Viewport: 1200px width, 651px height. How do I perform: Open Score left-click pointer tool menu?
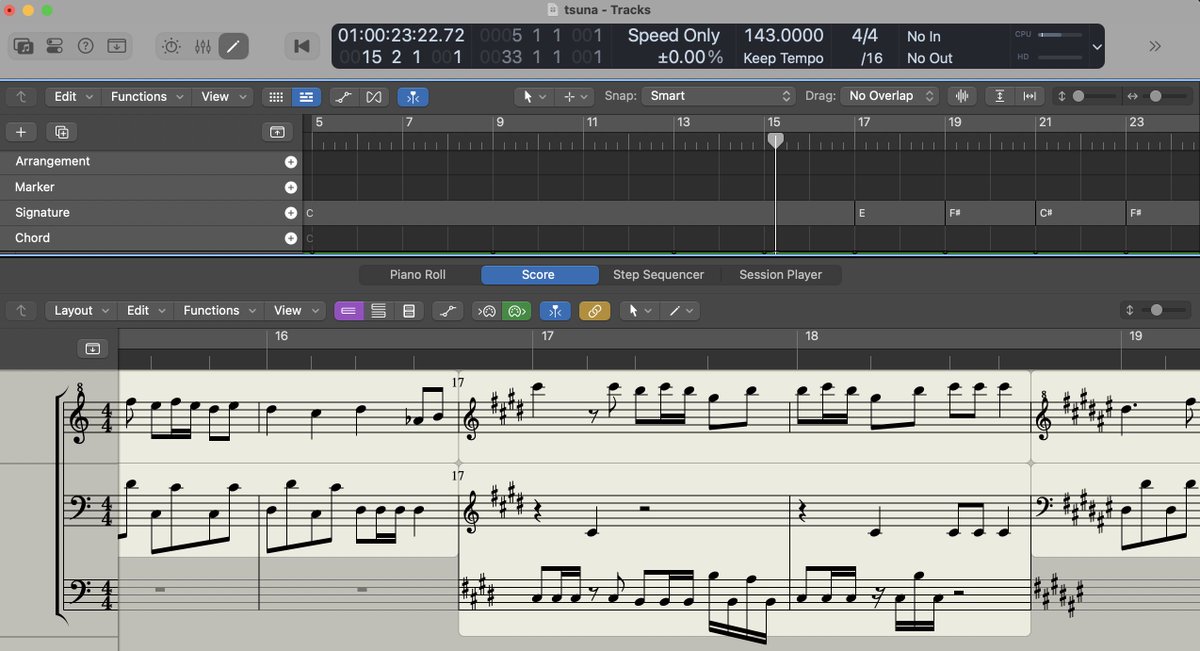click(x=639, y=311)
